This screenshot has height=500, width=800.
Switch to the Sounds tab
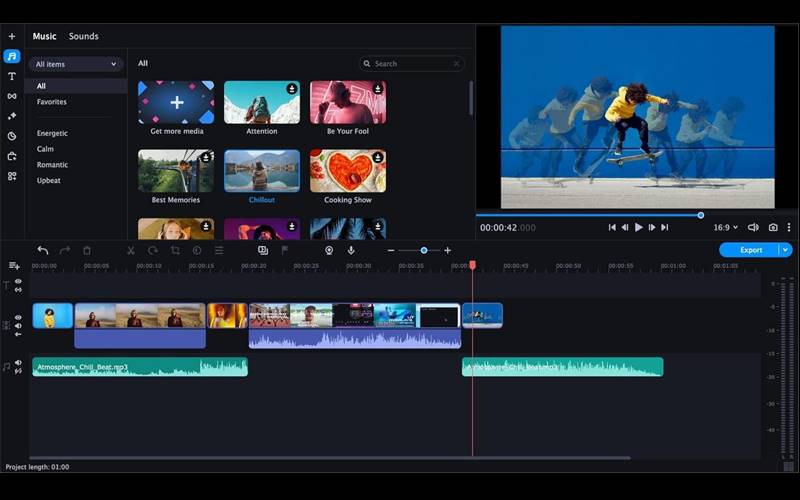click(x=83, y=36)
